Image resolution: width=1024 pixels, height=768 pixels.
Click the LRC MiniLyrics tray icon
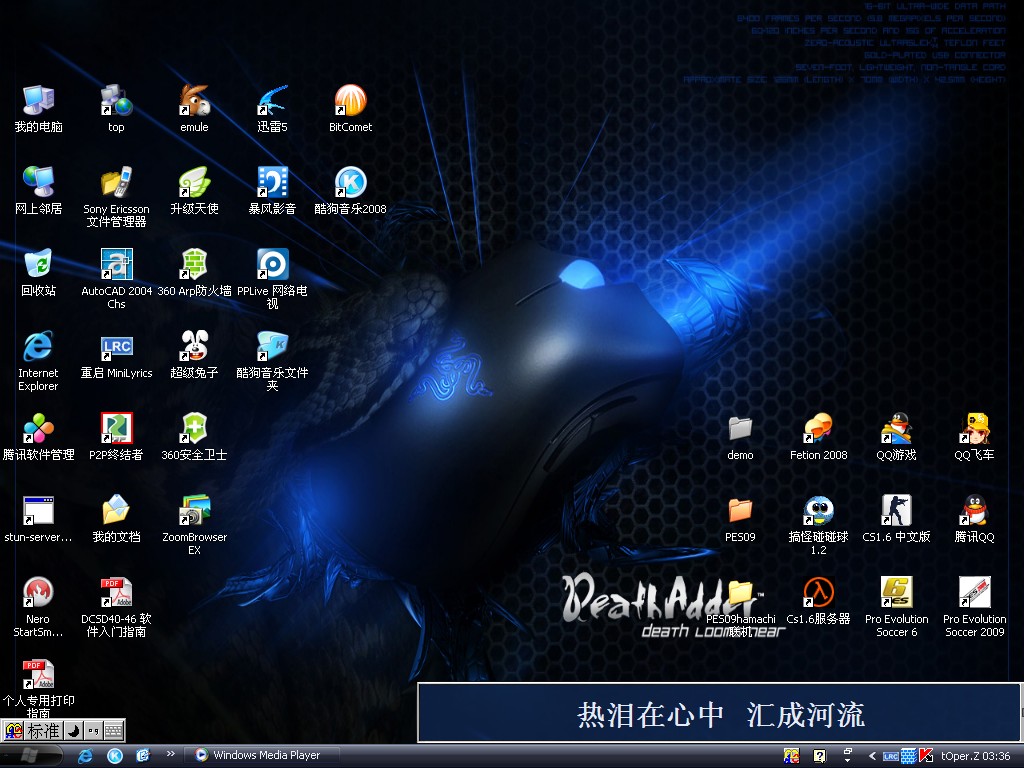pos(891,756)
